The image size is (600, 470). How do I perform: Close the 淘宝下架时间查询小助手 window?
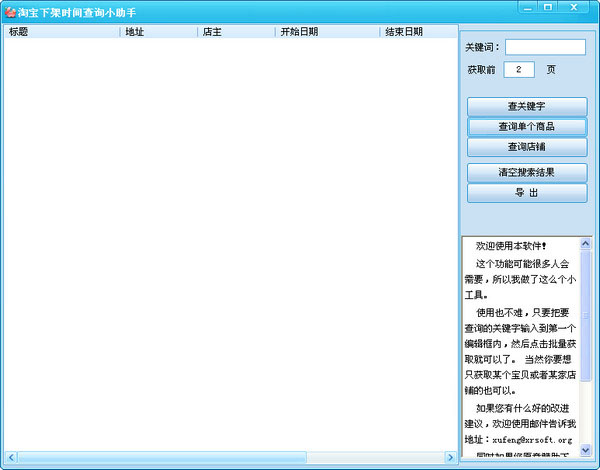click(x=573, y=7)
